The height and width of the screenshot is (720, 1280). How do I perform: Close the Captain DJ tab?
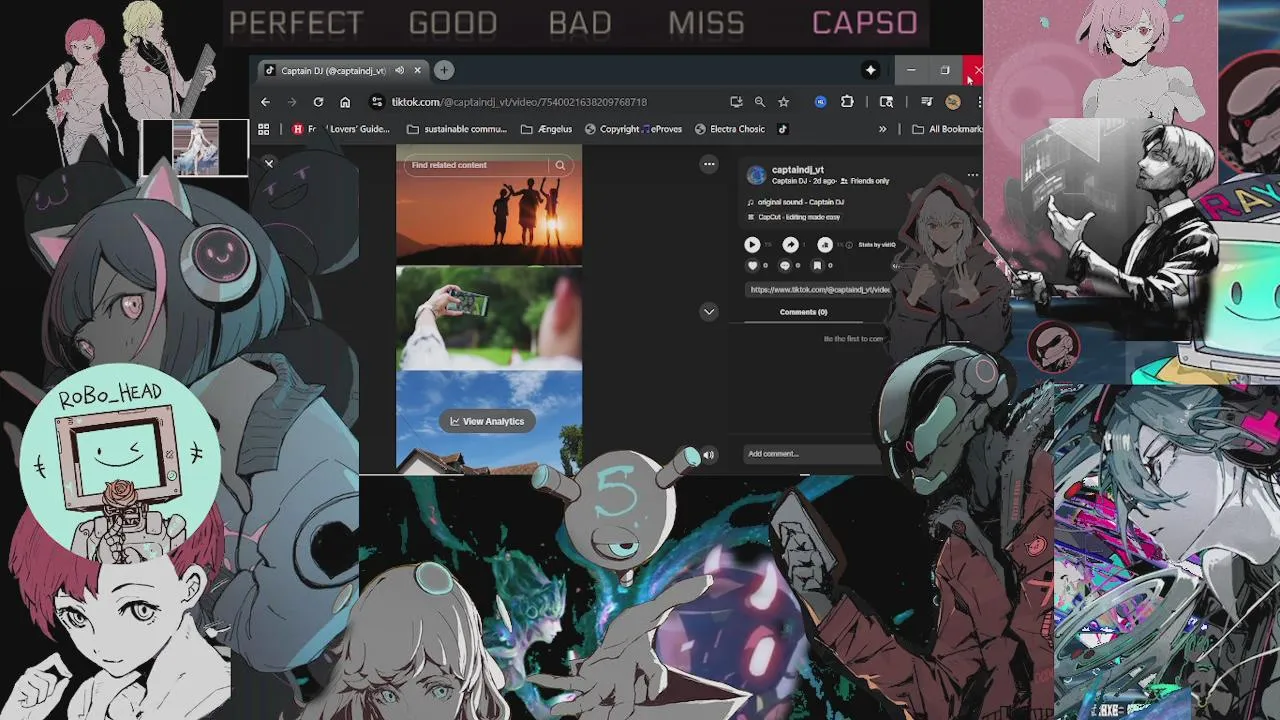(418, 71)
